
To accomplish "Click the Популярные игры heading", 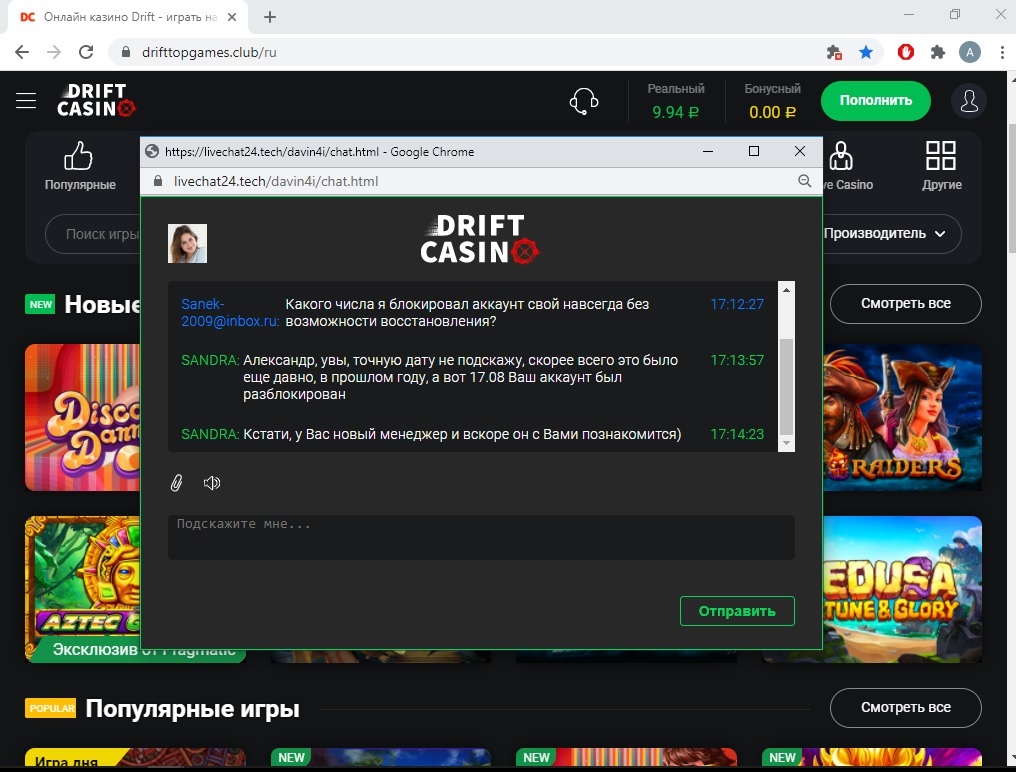I will tap(192, 708).
